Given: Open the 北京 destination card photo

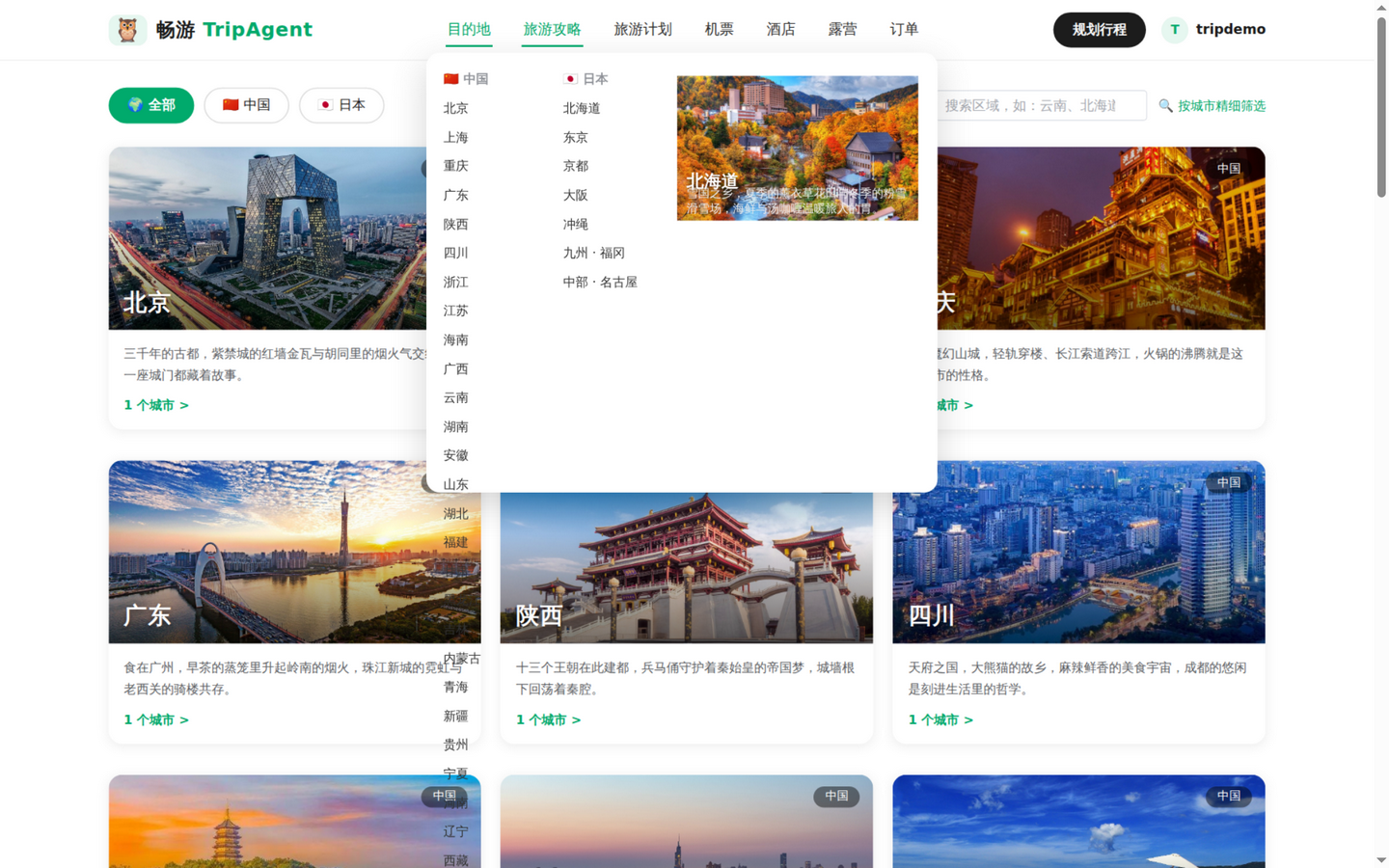Looking at the screenshot, I should pos(267,238).
